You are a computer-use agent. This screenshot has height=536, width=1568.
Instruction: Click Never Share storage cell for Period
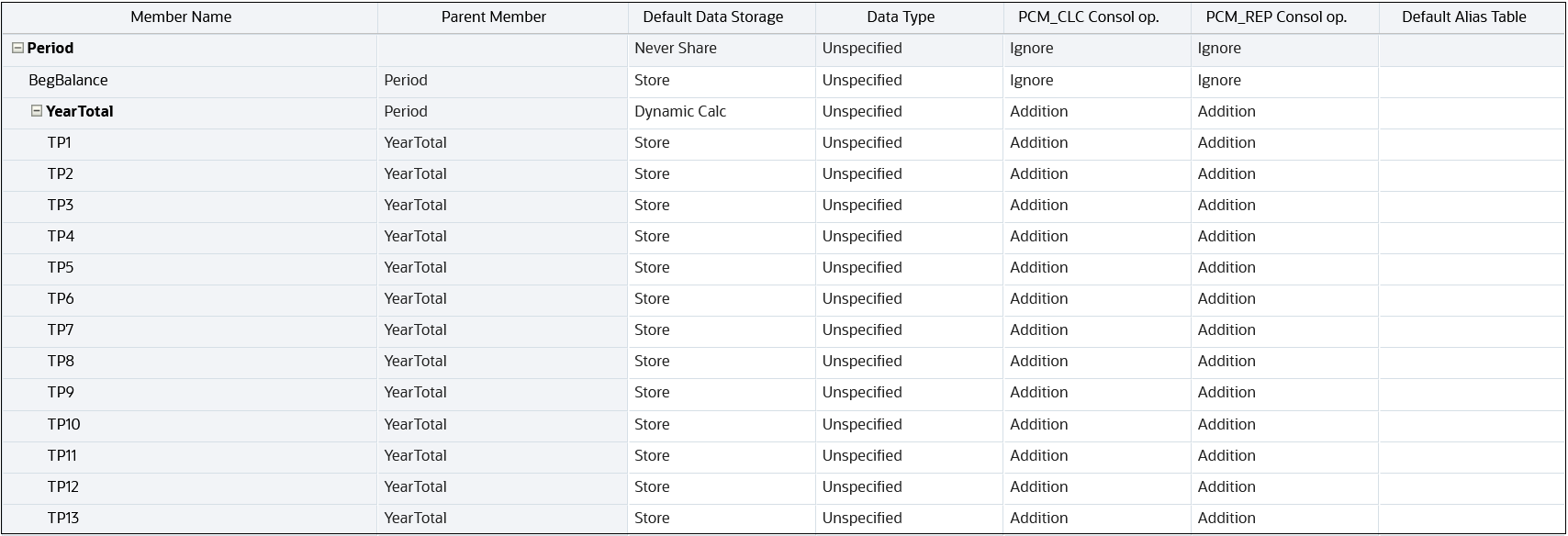[x=676, y=49]
